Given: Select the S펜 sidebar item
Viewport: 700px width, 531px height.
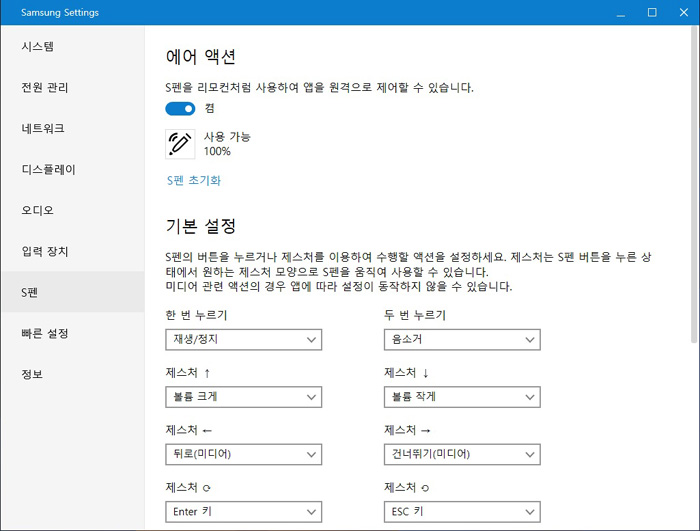Looking at the screenshot, I should (73, 292).
